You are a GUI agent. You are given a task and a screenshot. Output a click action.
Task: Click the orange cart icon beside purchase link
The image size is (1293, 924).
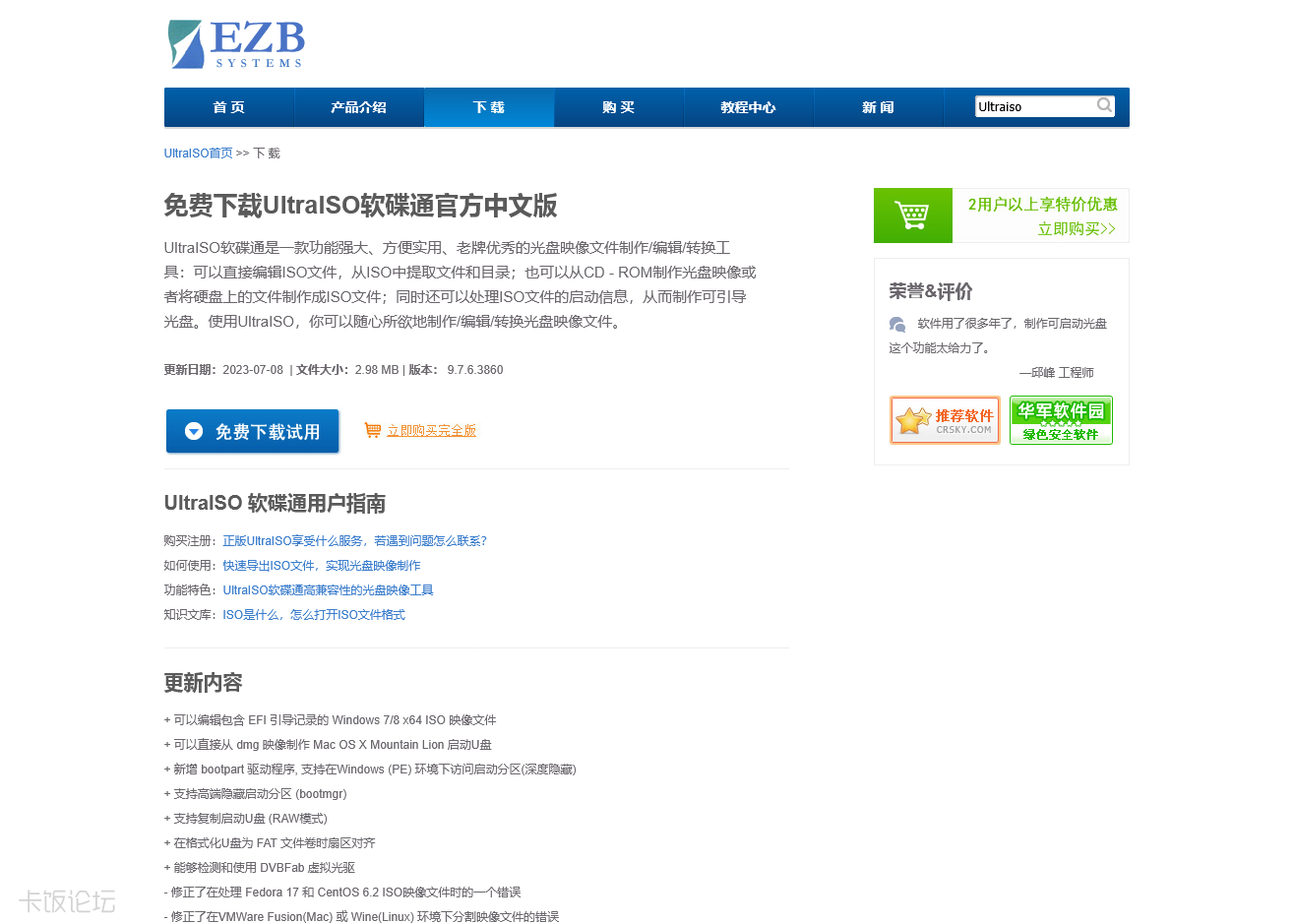click(372, 430)
